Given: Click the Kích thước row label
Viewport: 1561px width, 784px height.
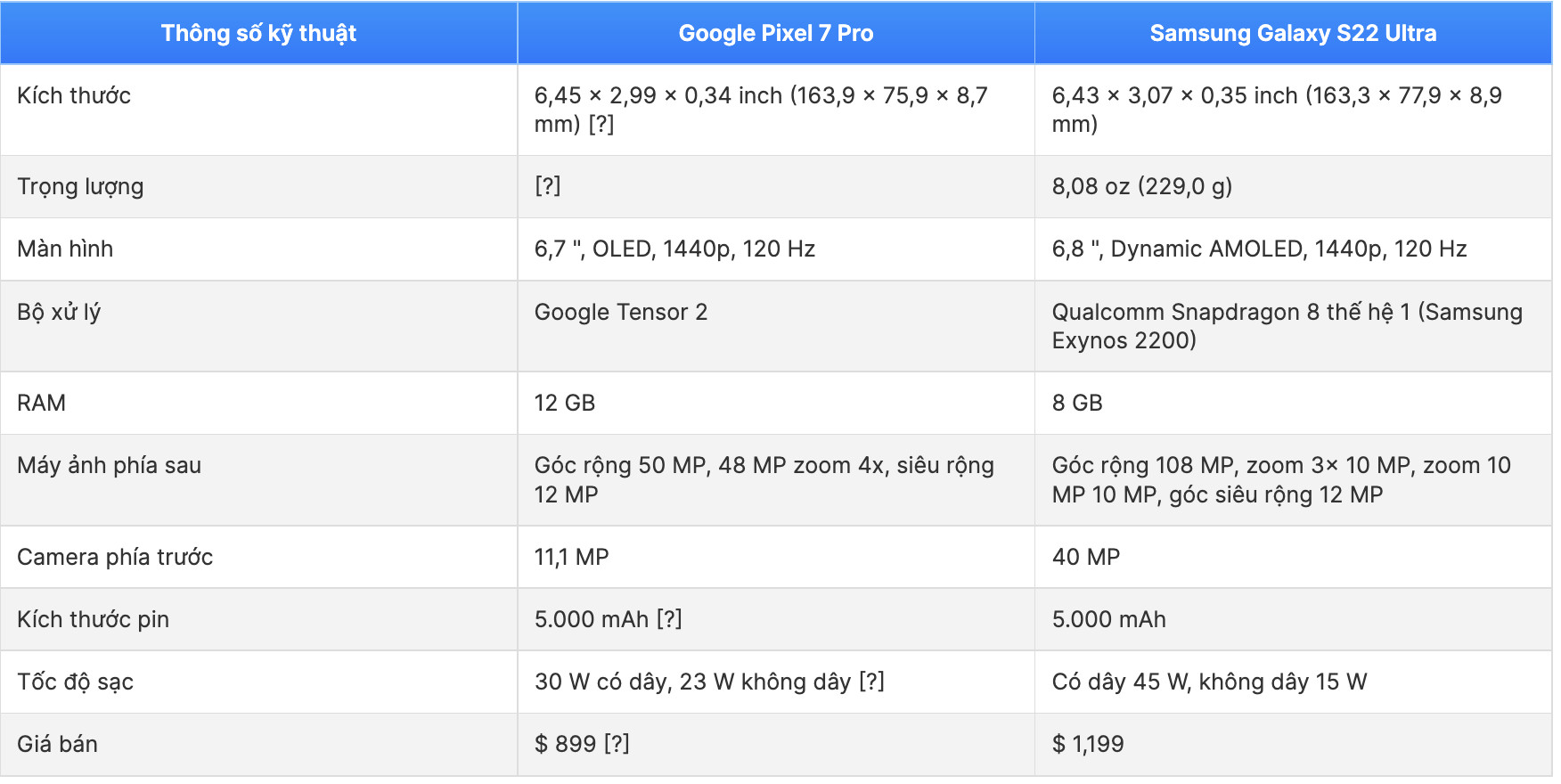Looking at the screenshot, I should [74, 96].
